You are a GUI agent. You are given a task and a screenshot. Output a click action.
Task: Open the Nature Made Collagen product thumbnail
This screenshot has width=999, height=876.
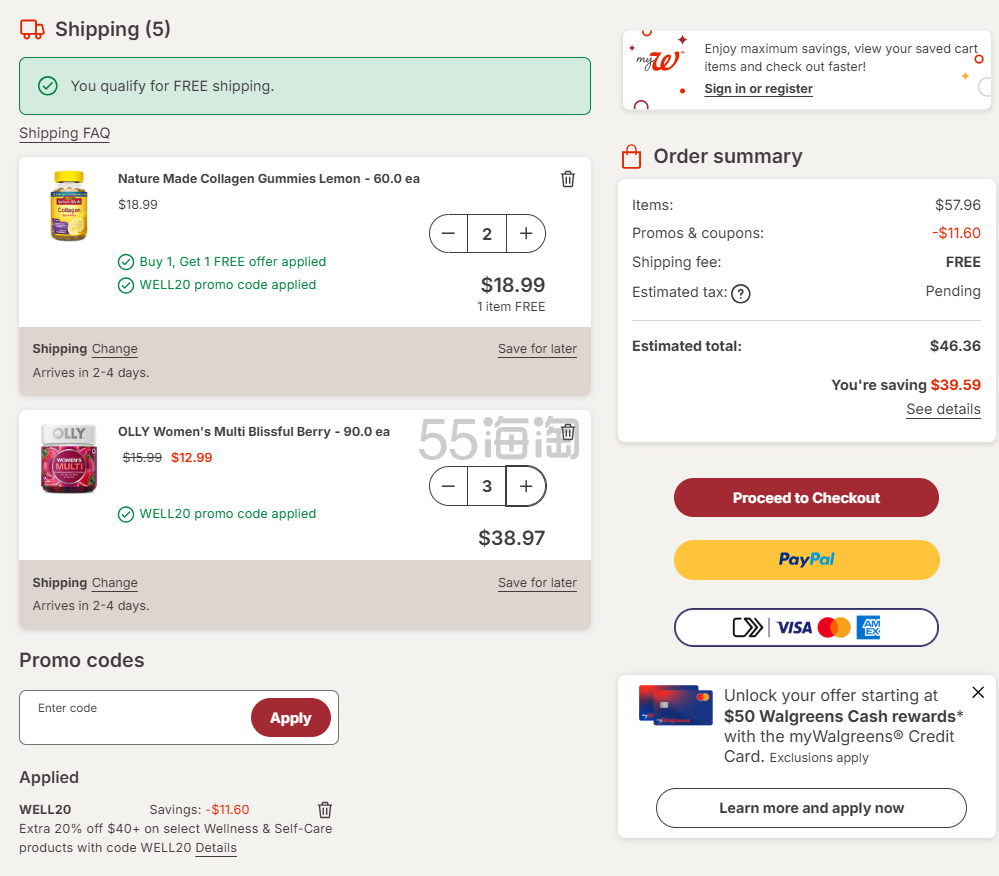[69, 206]
